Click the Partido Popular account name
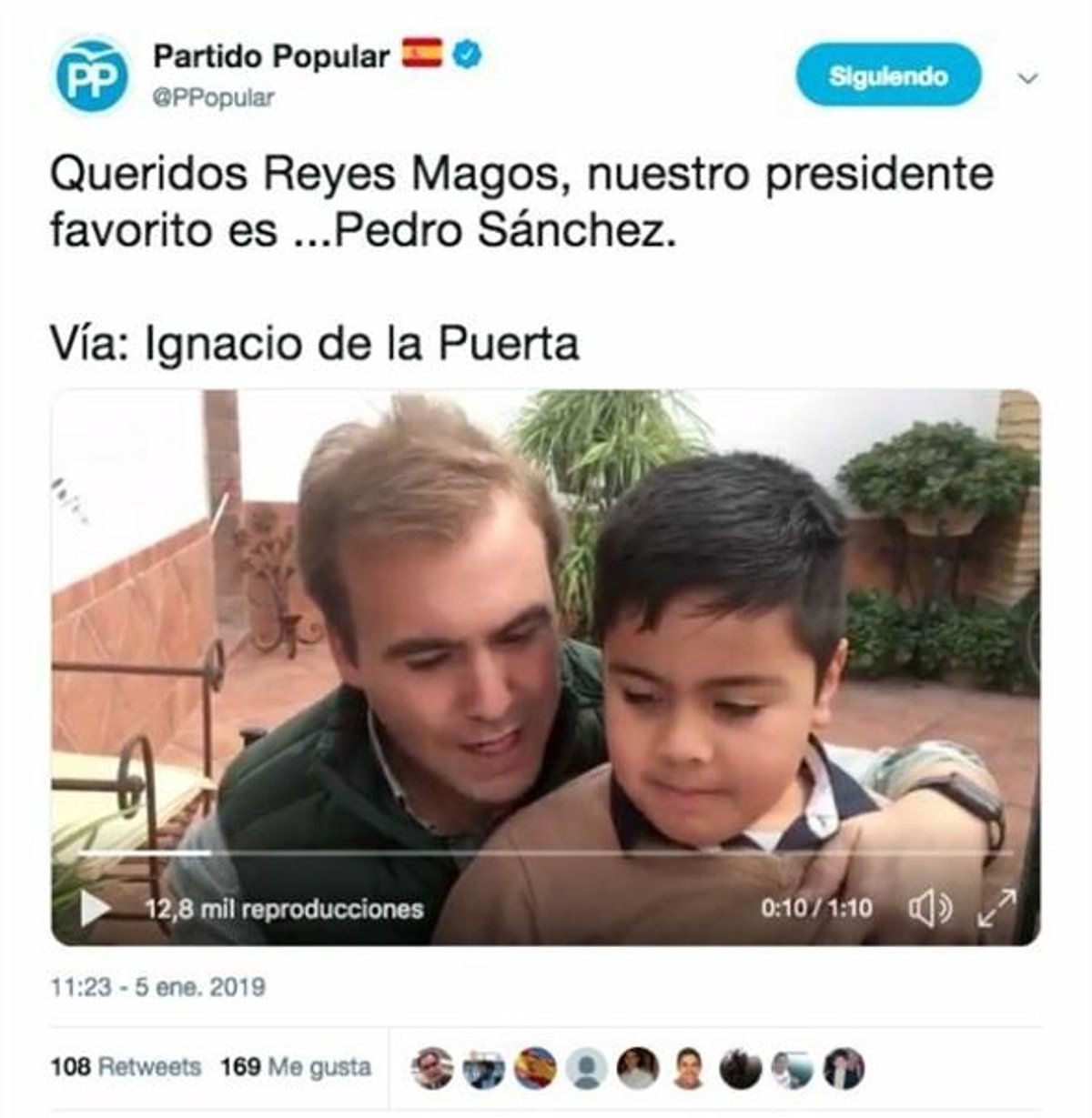This screenshot has width=1092, height=1118. pyautogui.click(x=271, y=56)
